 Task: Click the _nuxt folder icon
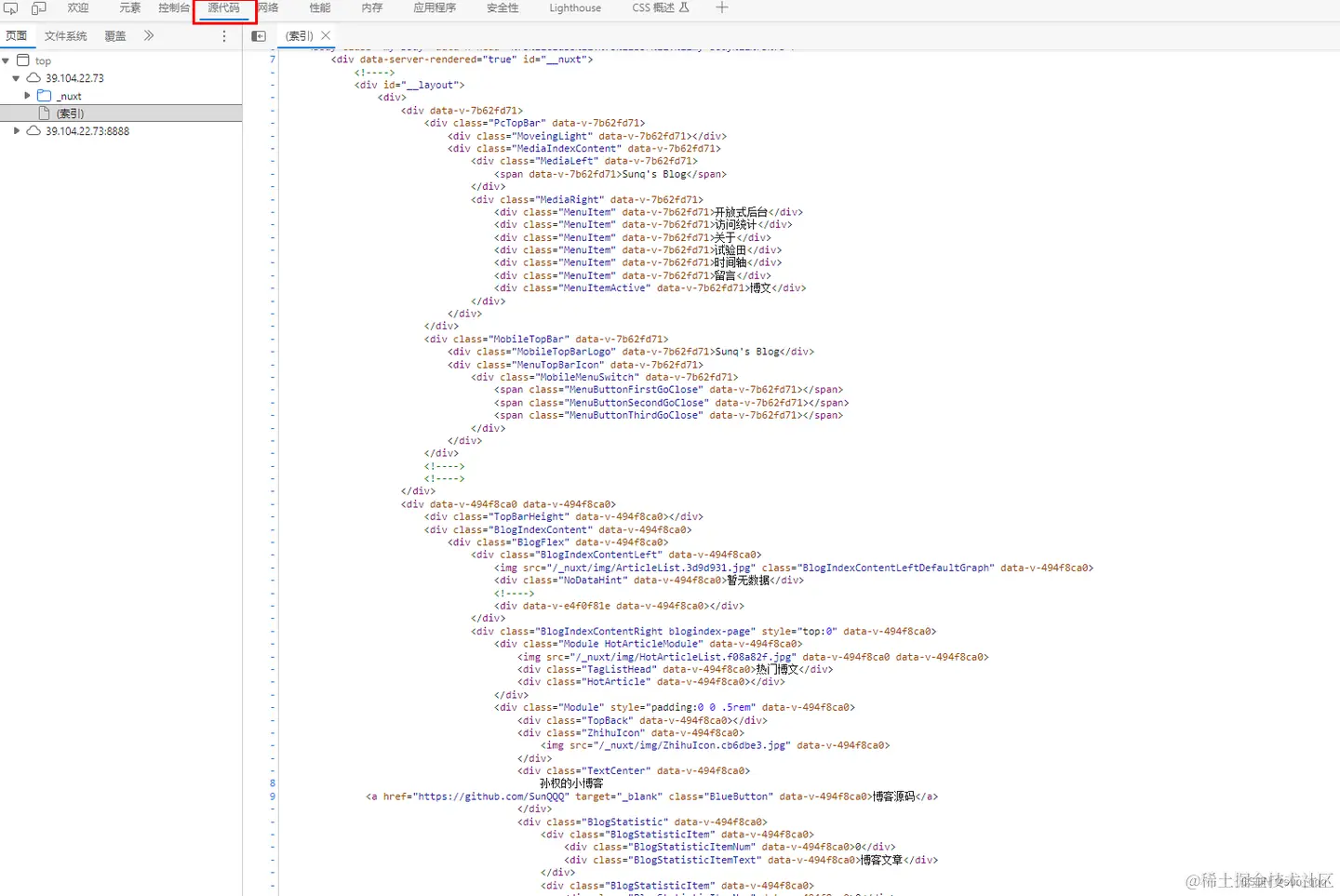pos(44,96)
